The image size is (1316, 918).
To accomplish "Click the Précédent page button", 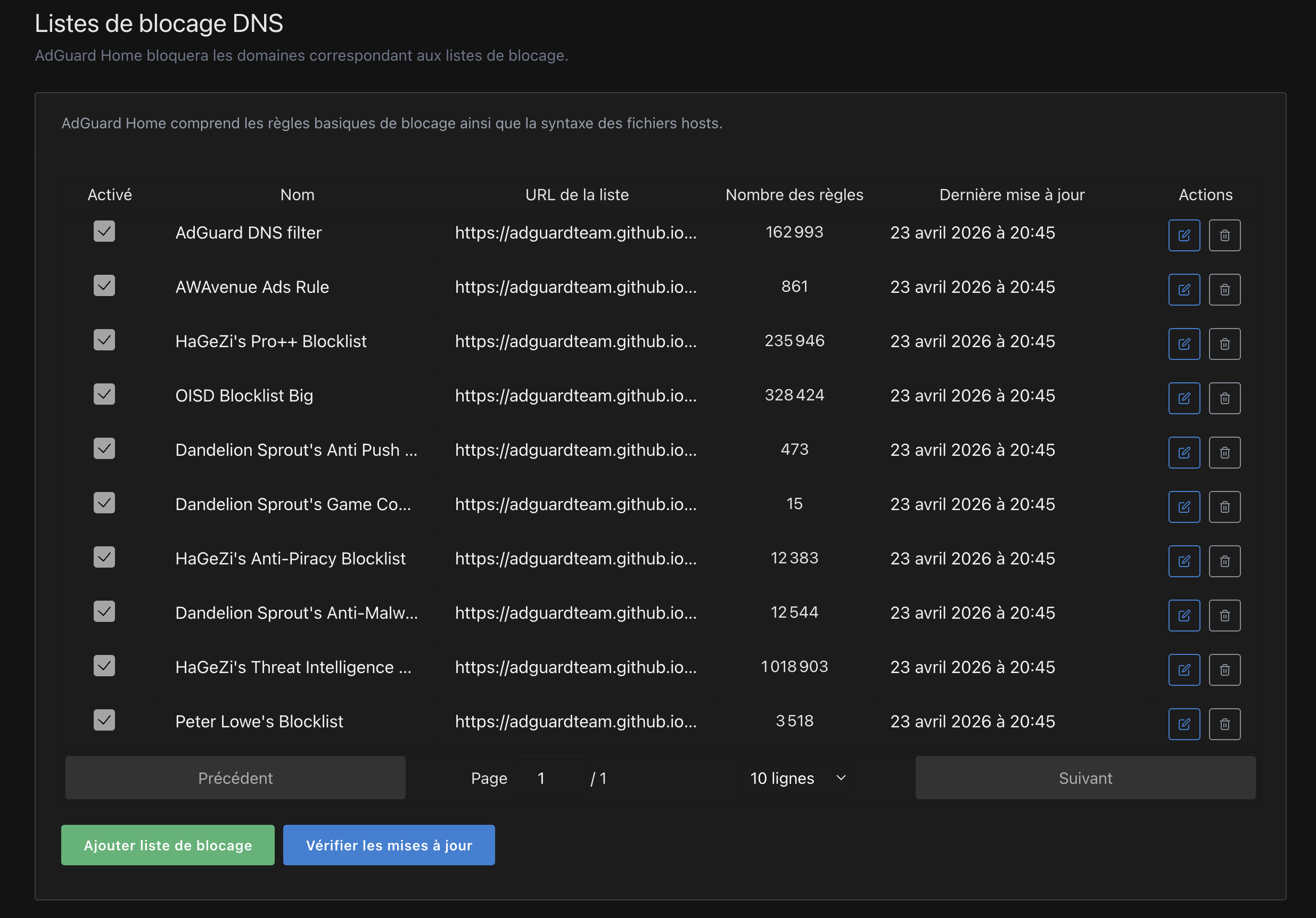I will tap(236, 778).
